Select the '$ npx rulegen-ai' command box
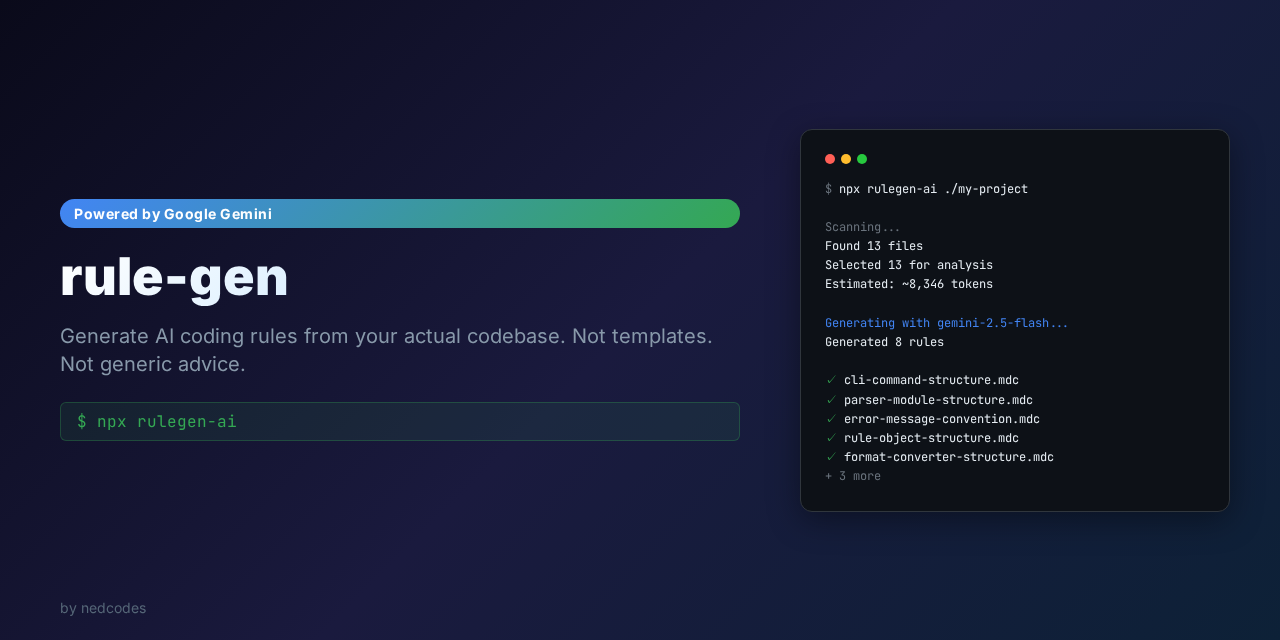Viewport: 1280px width, 640px height. [400, 421]
